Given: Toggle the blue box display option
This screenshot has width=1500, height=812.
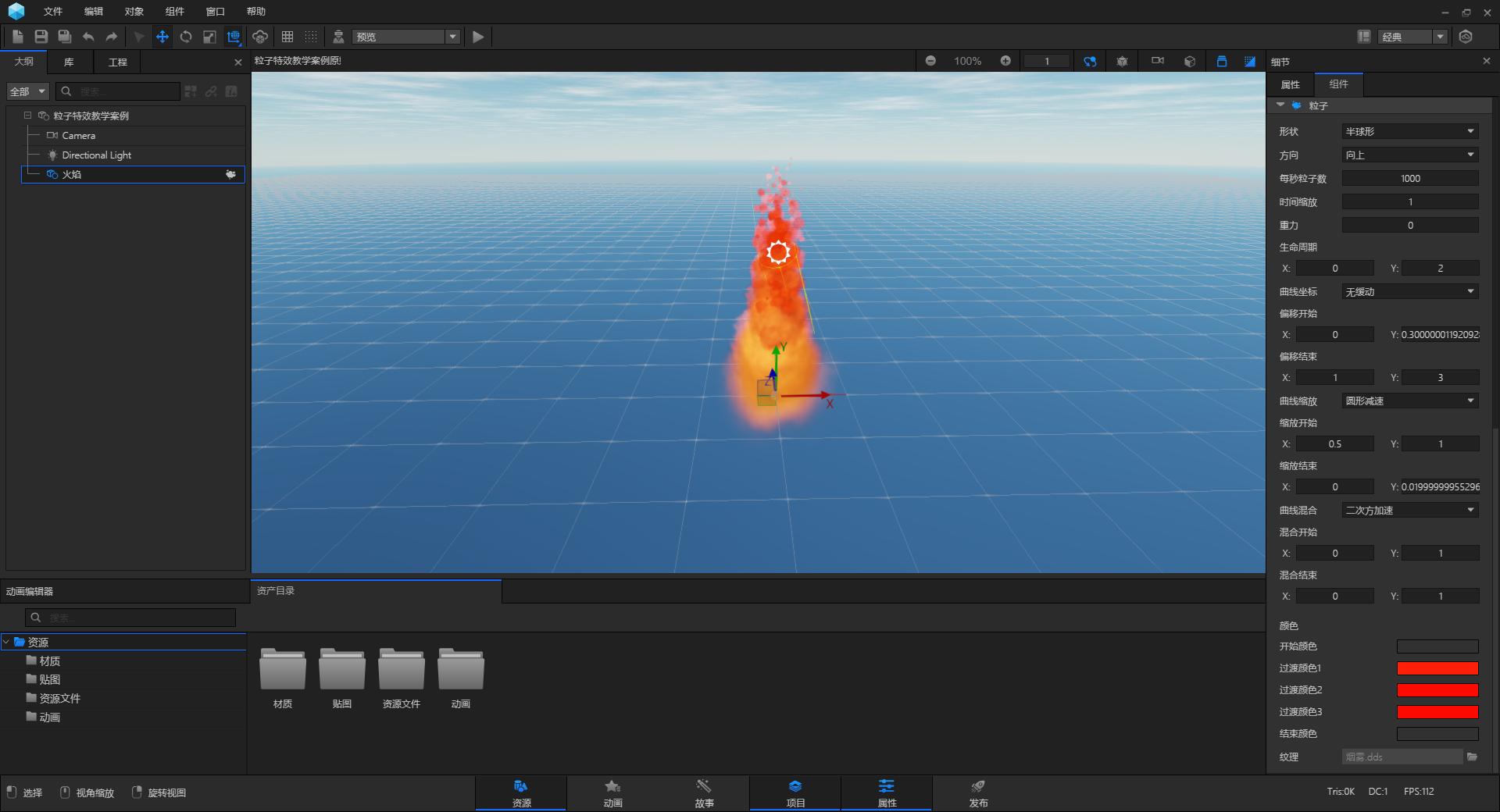Looking at the screenshot, I should [1222, 61].
